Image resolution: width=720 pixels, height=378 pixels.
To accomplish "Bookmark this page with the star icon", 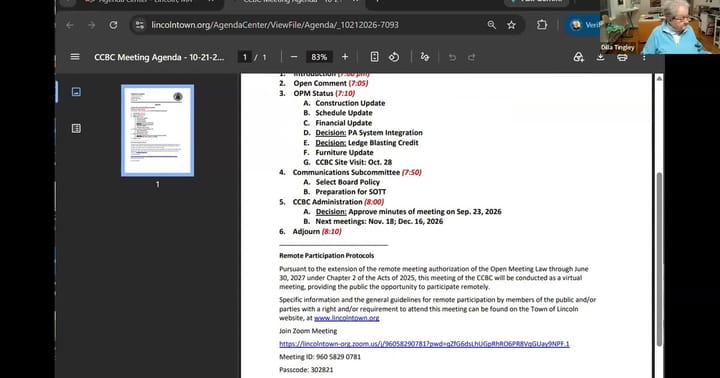I will (512, 25).
